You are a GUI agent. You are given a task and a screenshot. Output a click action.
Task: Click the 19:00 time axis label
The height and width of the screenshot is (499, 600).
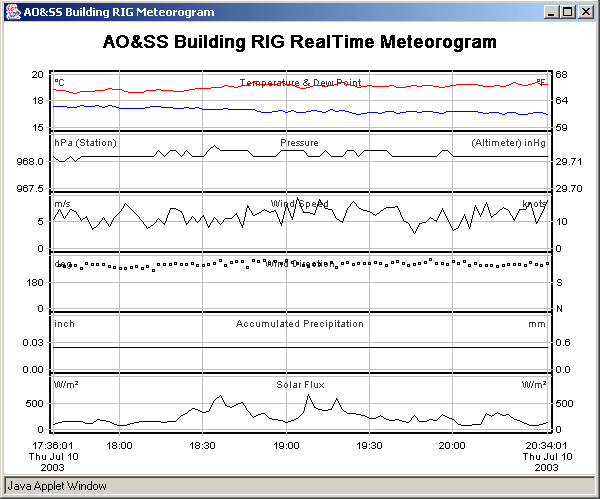point(286,445)
